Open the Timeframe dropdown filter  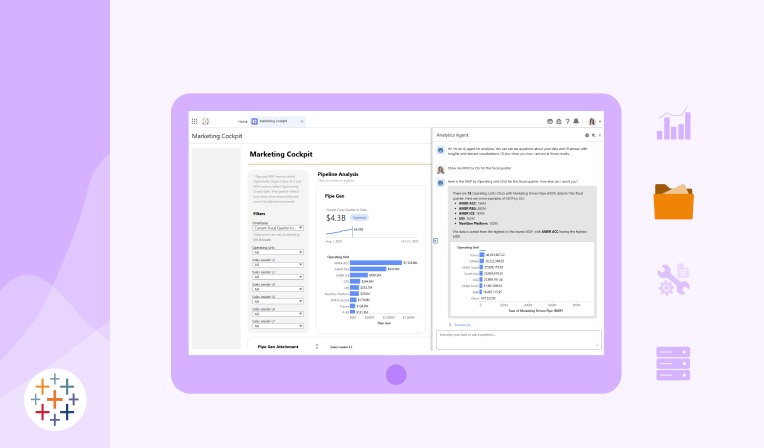point(277,228)
